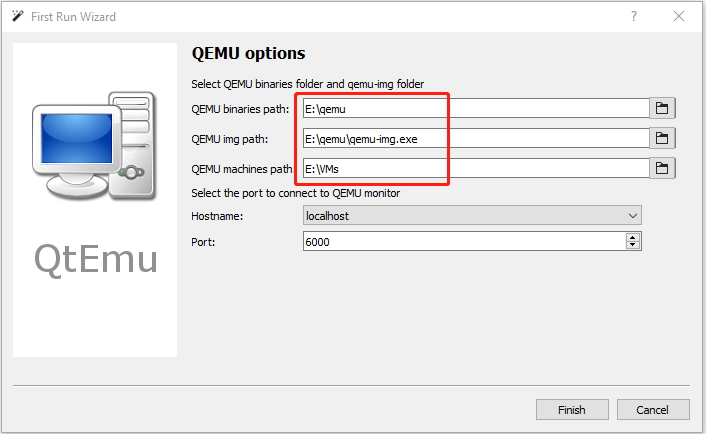Click the wizard wand title bar icon

(x=18, y=17)
